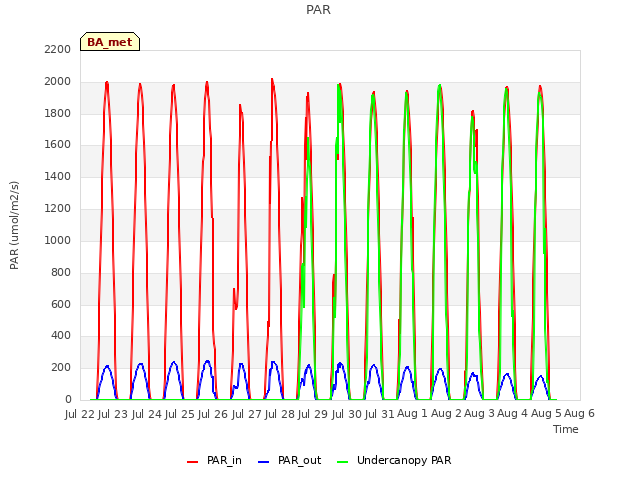The width and height of the screenshot is (640, 480).
Task: Click the Time x-axis label
Action: click(x=566, y=429)
